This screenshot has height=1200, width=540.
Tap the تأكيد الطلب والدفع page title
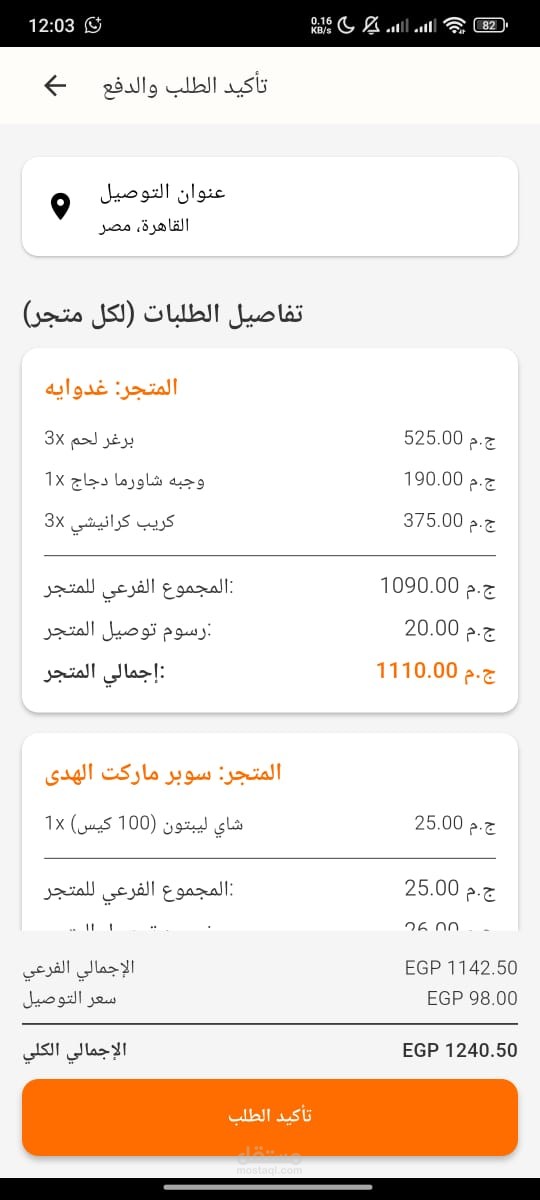(x=185, y=86)
